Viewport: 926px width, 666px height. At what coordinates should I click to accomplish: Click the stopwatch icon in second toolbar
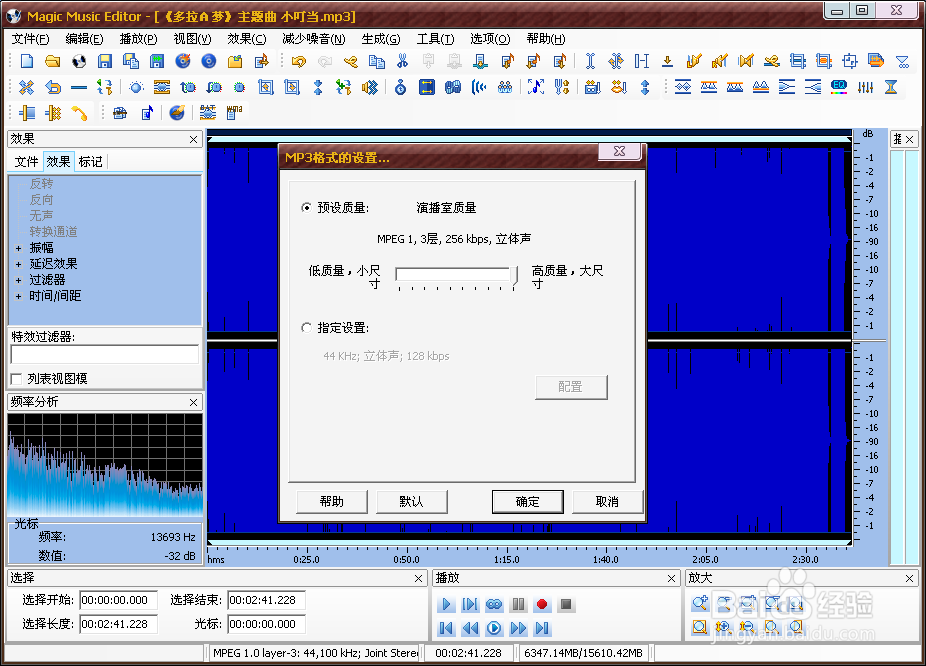[400, 87]
